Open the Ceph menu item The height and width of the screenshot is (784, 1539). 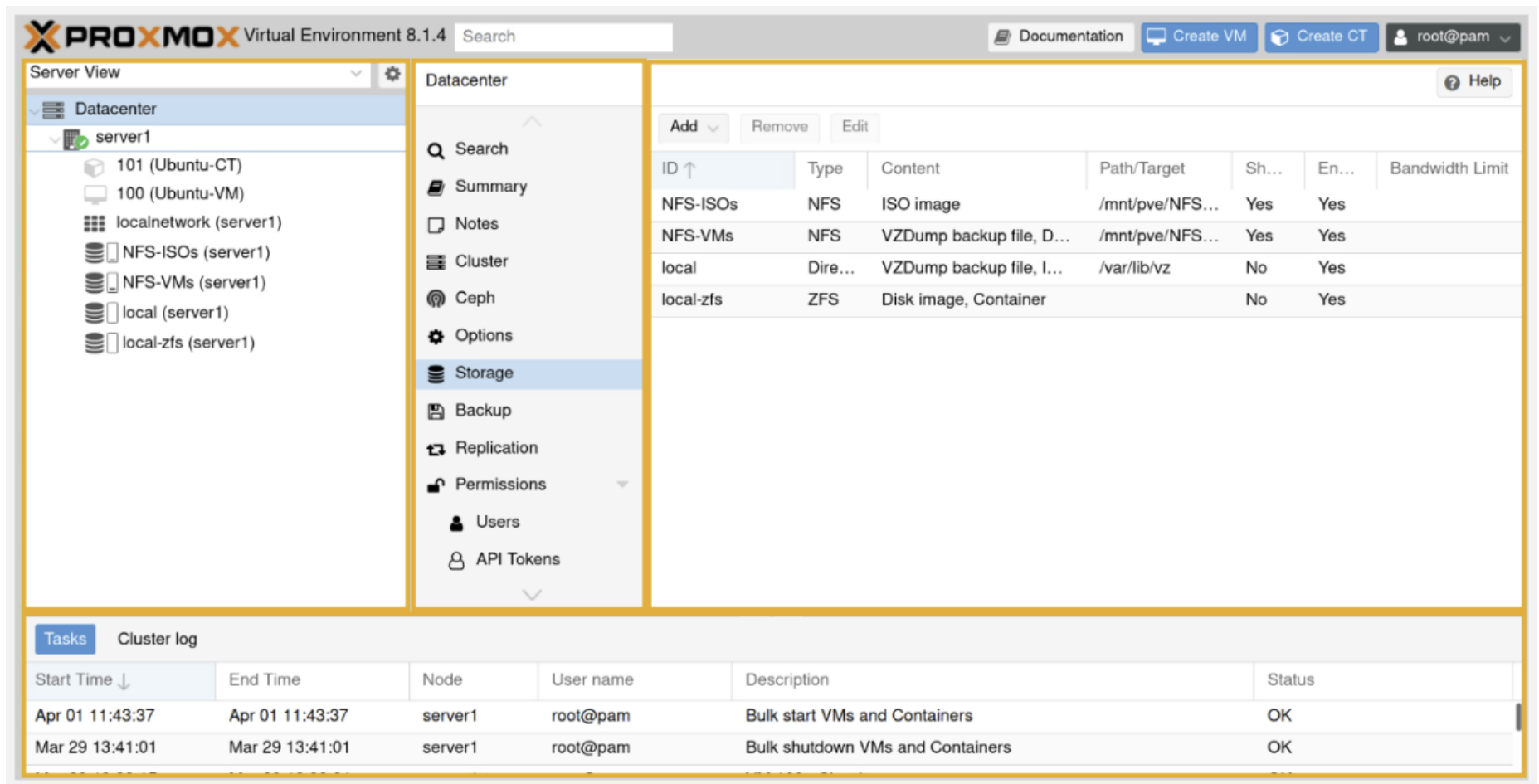point(528,299)
